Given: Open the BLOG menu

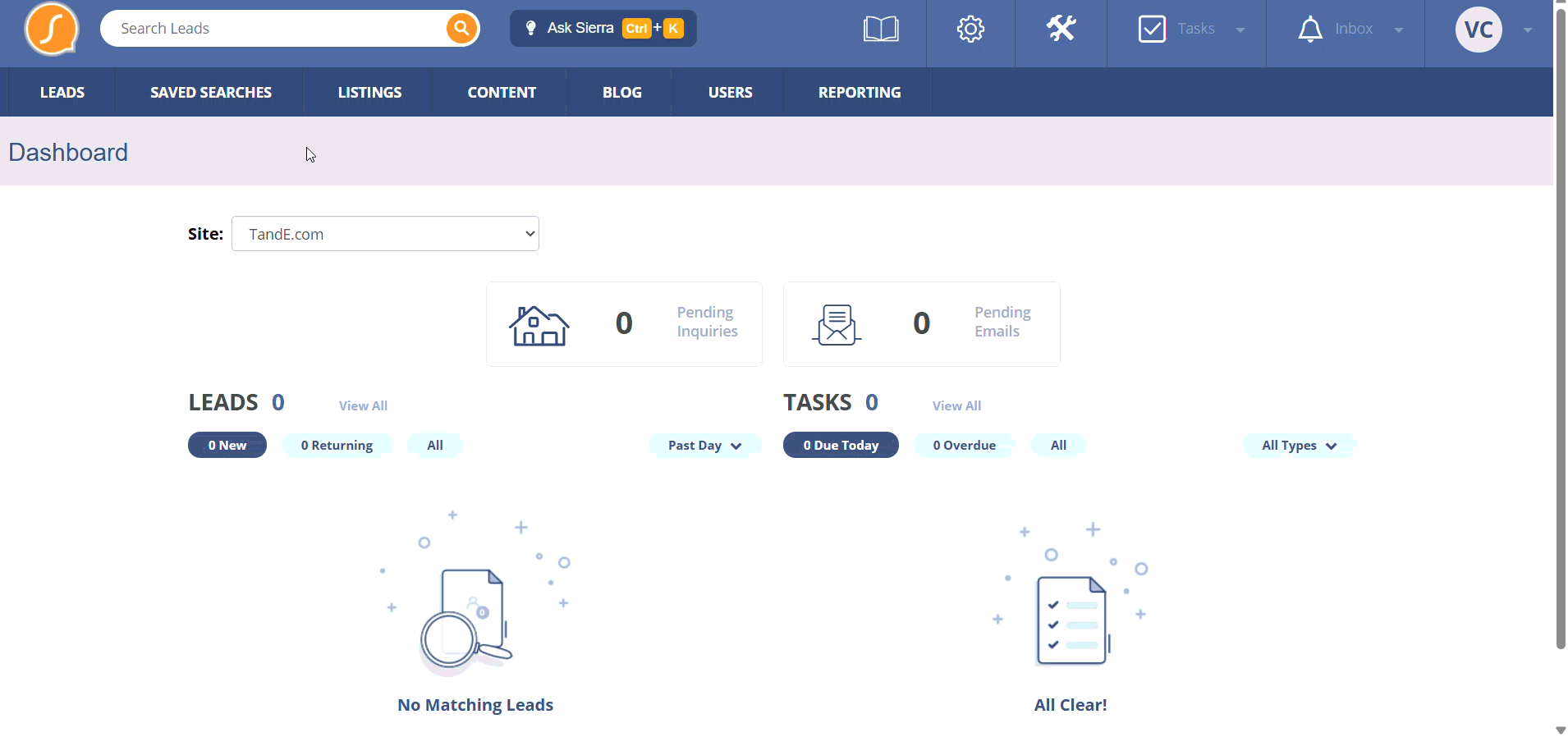Looking at the screenshot, I should [622, 93].
